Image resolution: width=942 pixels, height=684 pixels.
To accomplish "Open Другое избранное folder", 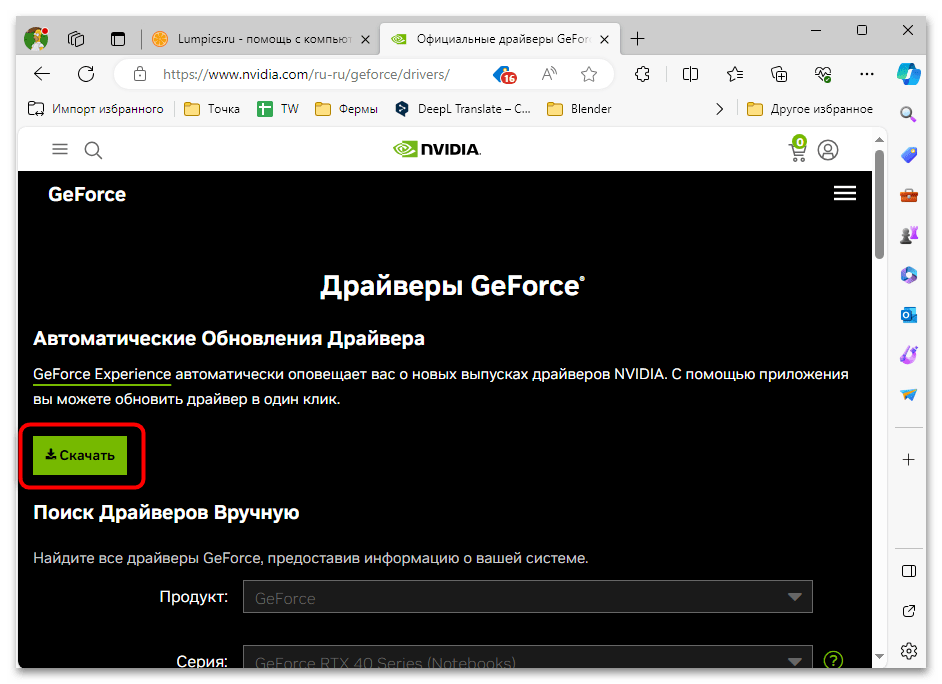I will [x=809, y=109].
